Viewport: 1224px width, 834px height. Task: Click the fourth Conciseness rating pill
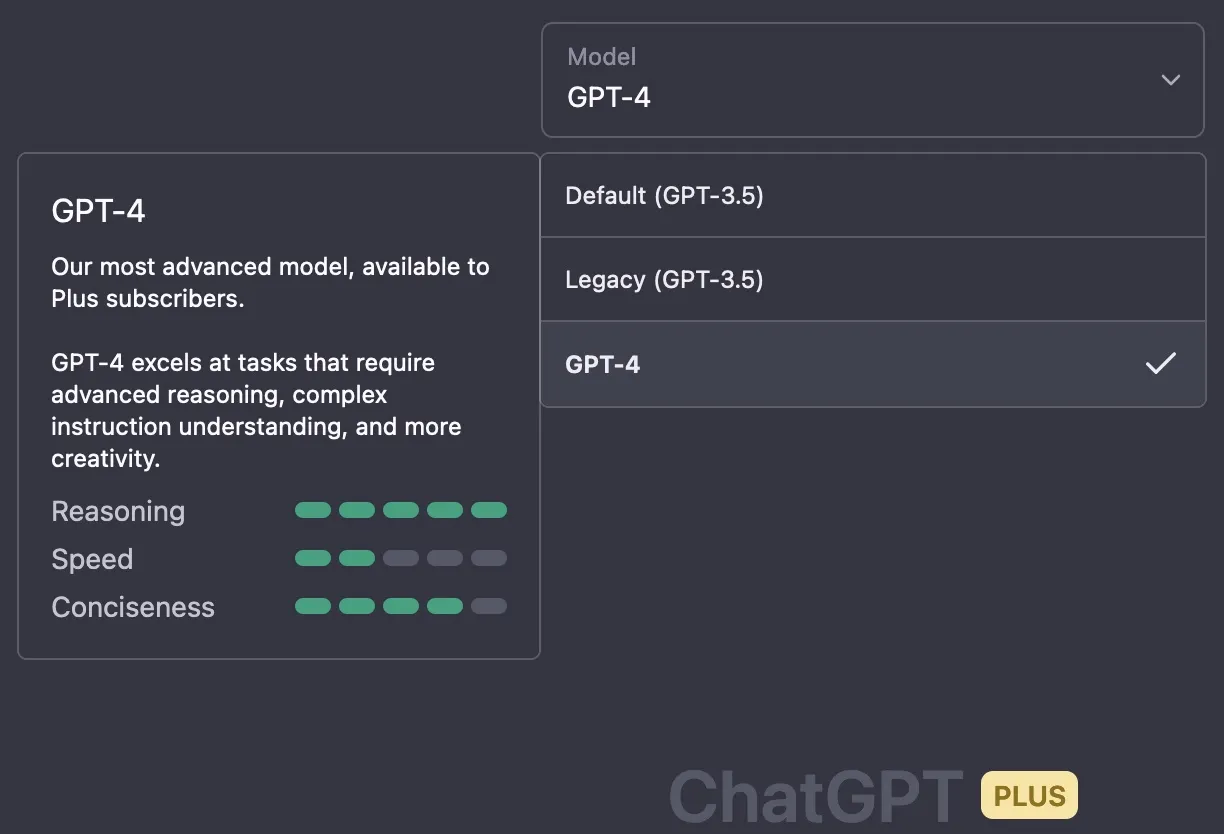[x=445, y=606]
